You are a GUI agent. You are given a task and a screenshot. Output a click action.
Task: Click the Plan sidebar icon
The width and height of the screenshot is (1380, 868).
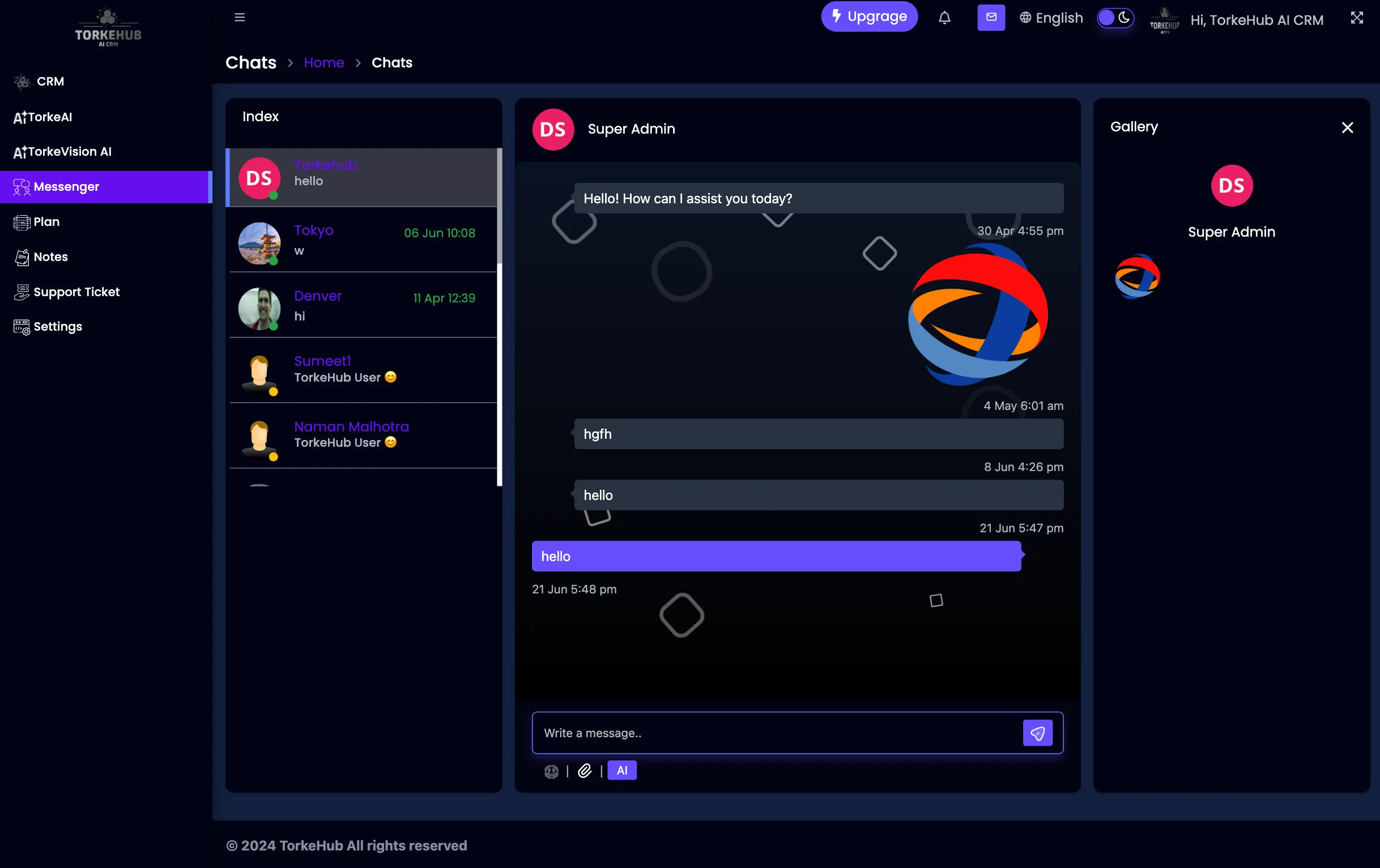[22, 223]
